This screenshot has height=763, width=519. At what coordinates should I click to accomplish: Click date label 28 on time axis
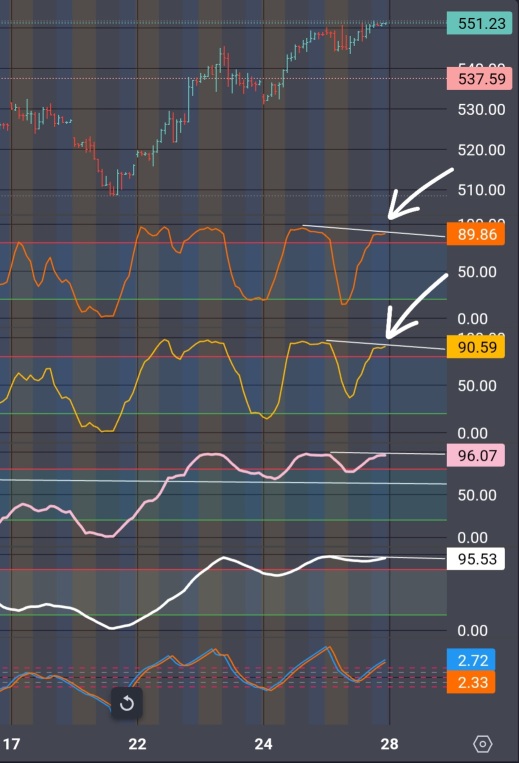tap(389, 744)
